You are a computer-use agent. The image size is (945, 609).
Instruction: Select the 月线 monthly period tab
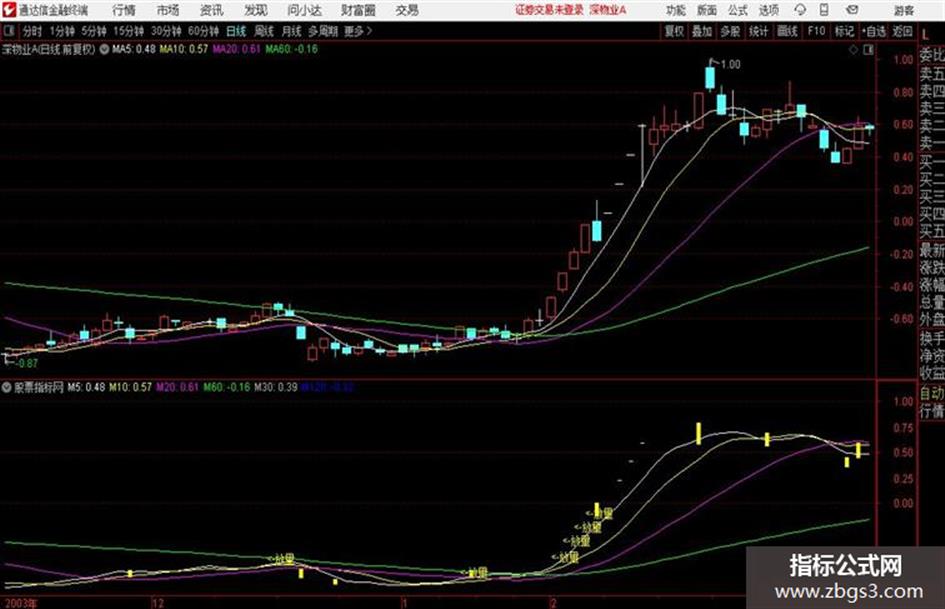click(291, 31)
